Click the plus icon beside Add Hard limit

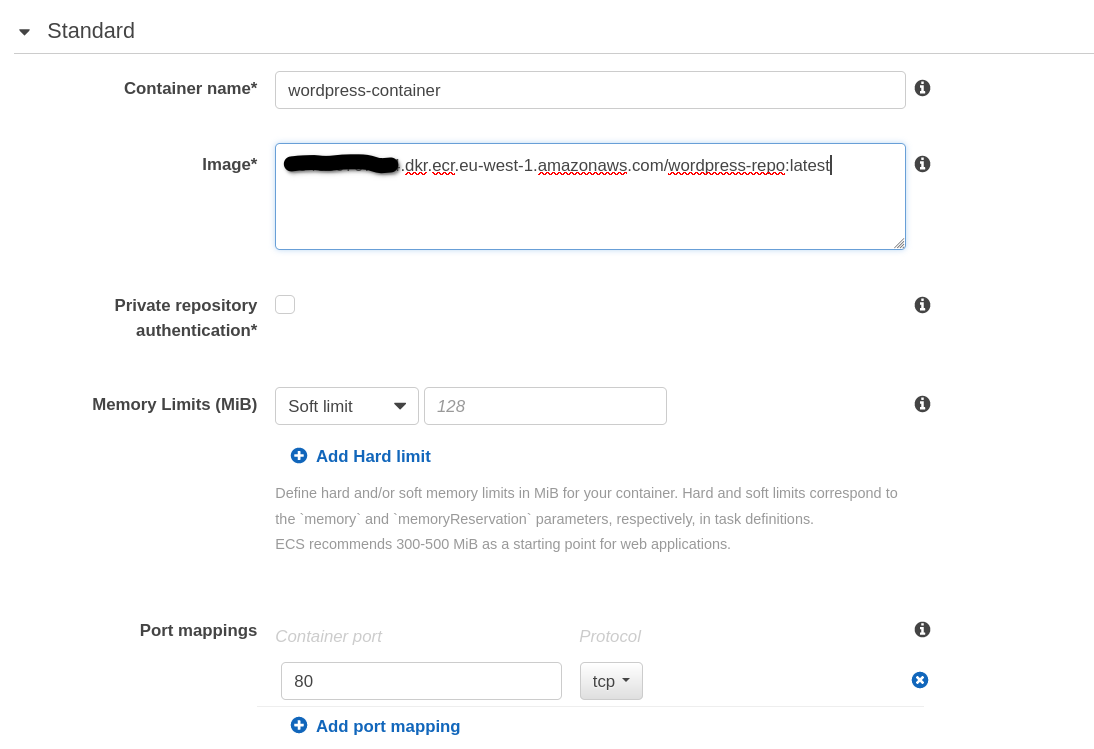[299, 456]
